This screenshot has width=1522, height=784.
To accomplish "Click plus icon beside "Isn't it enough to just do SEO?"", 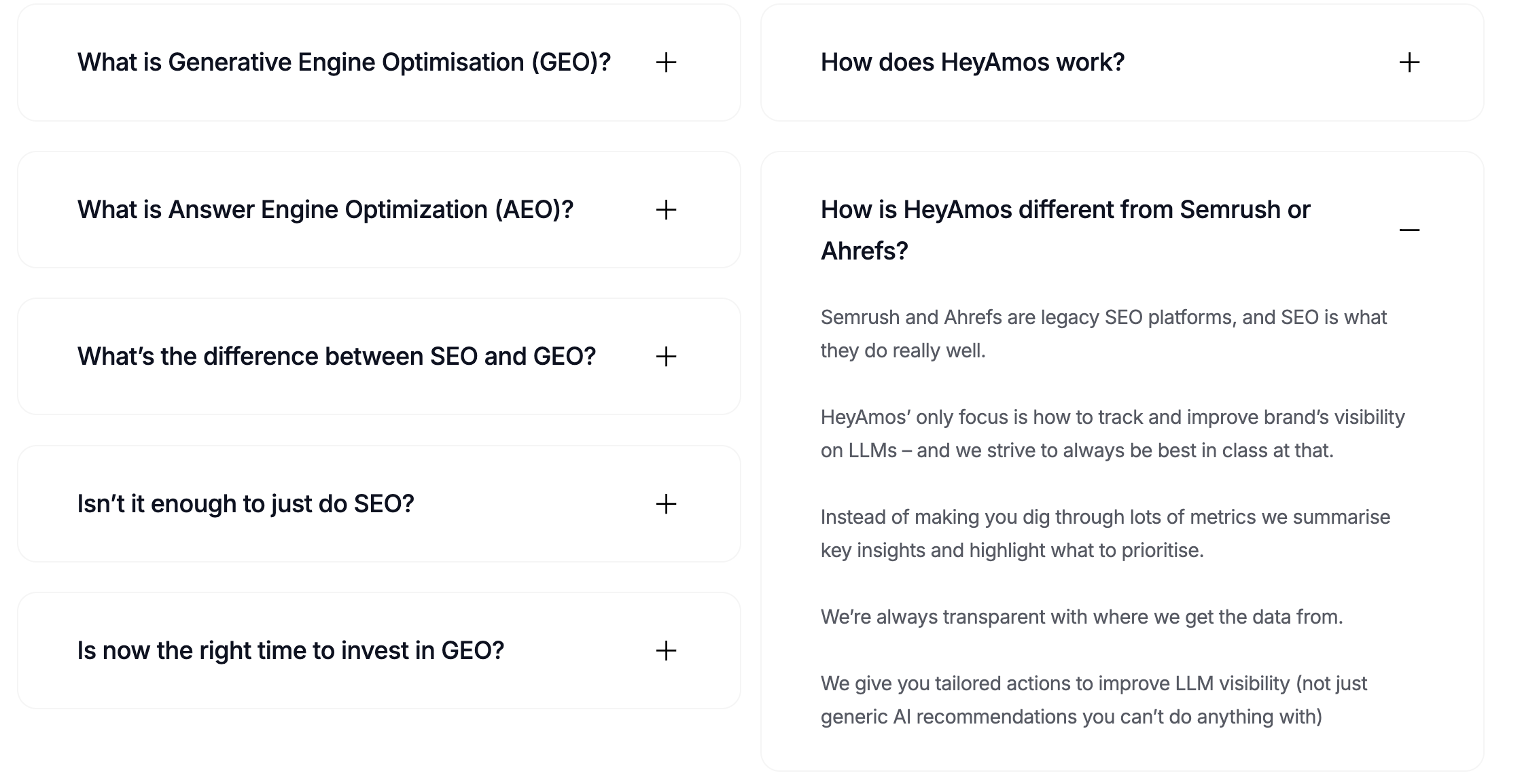I will (x=666, y=504).
